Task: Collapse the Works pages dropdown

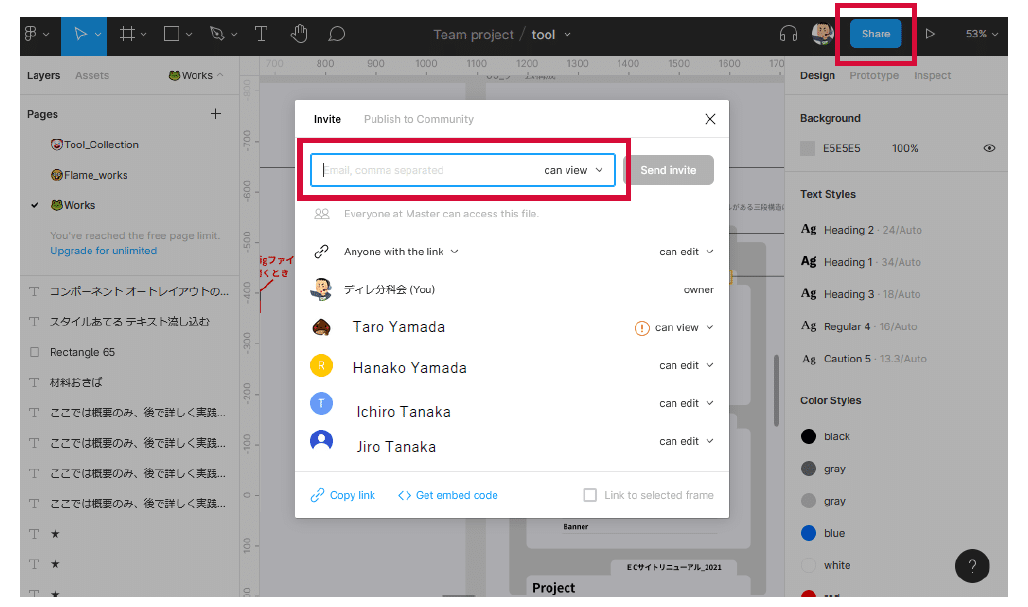Action: [196, 75]
